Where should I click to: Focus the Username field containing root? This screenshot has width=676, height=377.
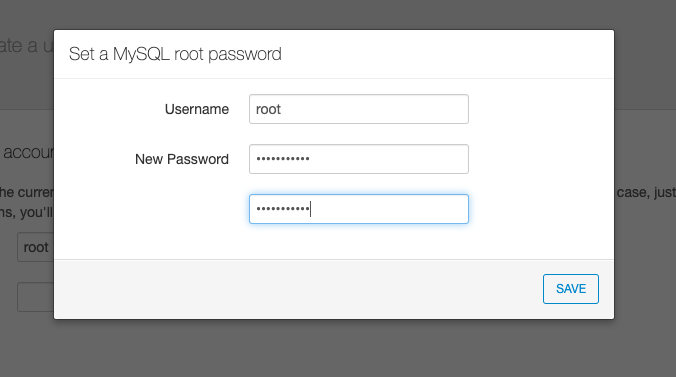click(359, 109)
